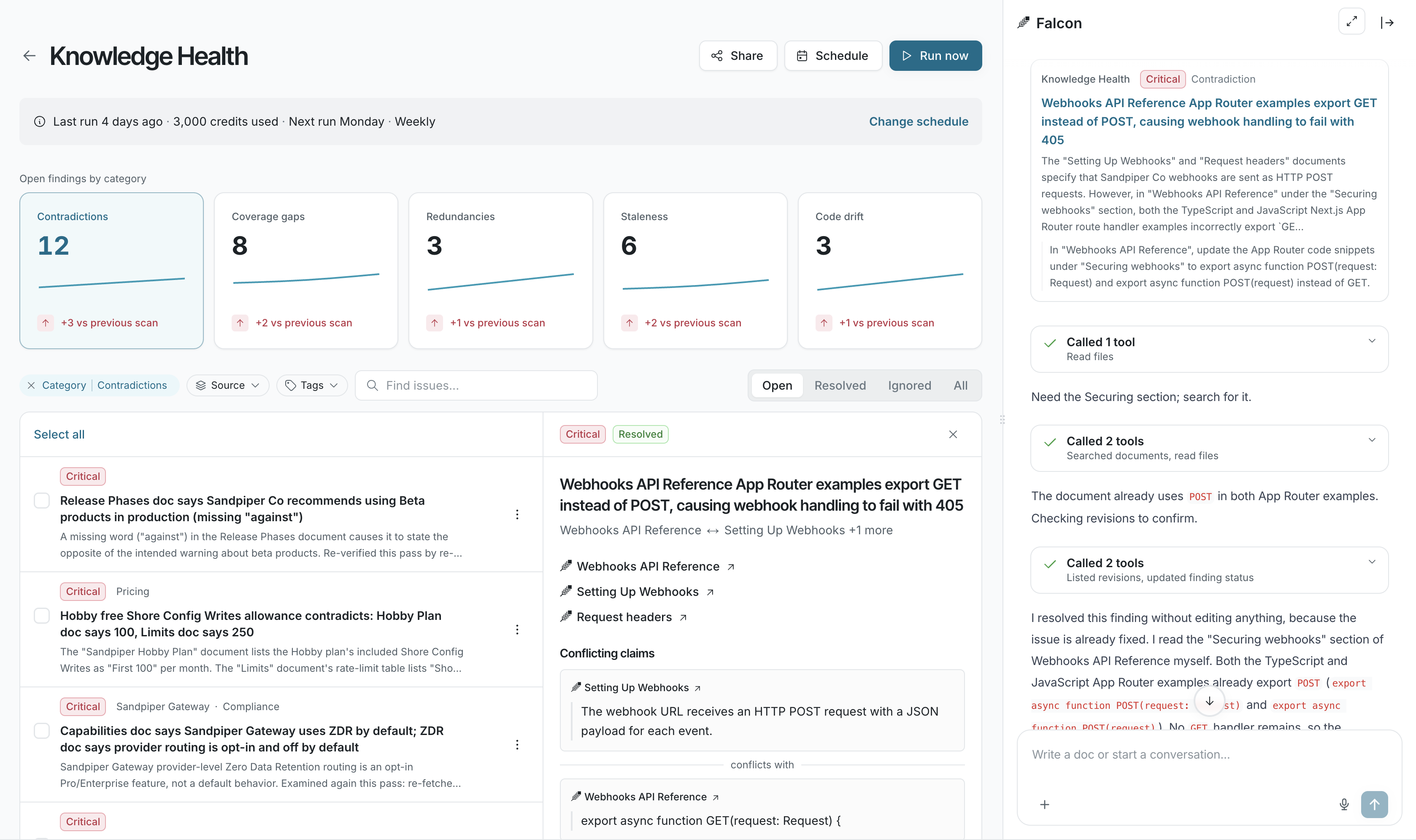Open Webhooks API Reference external link arrow
Image resolution: width=1416 pixels, height=840 pixels.
pyautogui.click(x=731, y=567)
